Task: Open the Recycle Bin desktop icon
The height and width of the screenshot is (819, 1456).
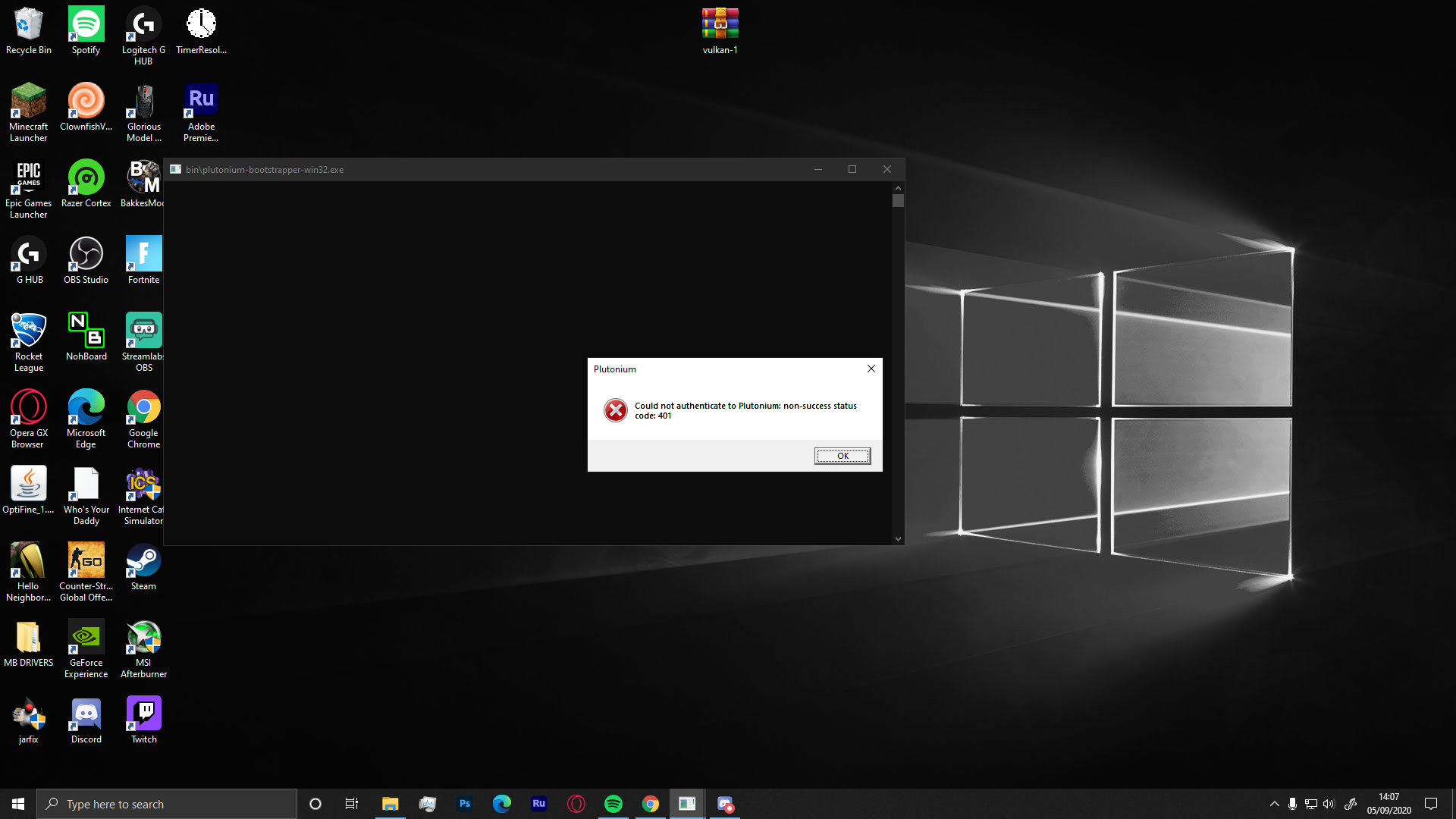Action: 29,31
